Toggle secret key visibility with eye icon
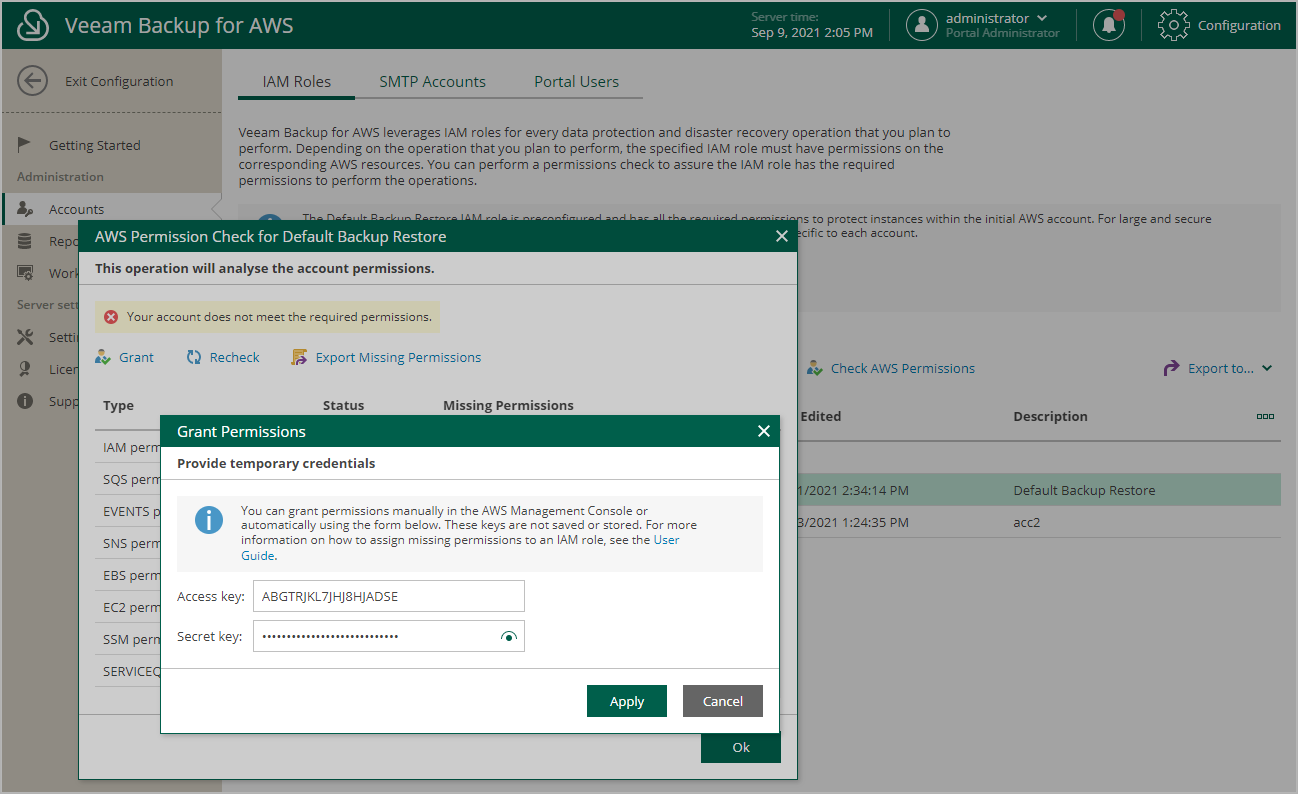Screen dimensions: 1298x794 point(508,636)
